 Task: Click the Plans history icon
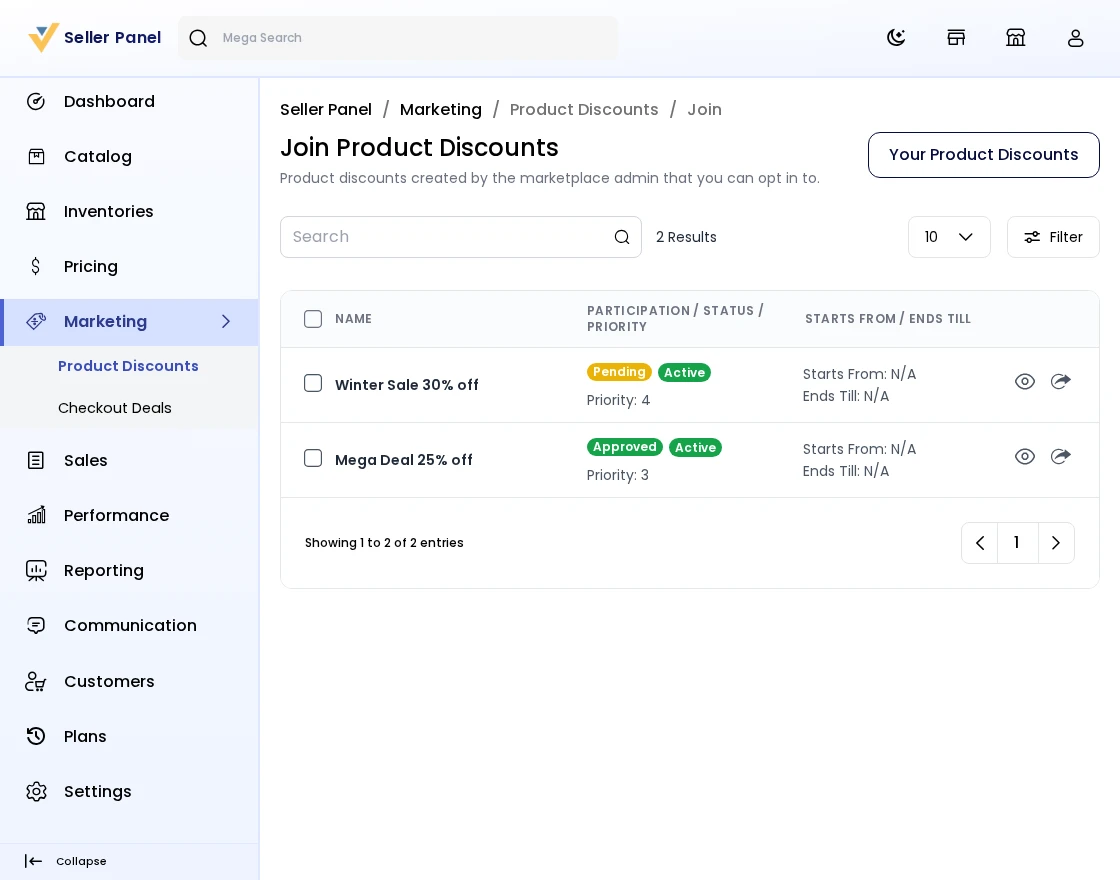(36, 736)
